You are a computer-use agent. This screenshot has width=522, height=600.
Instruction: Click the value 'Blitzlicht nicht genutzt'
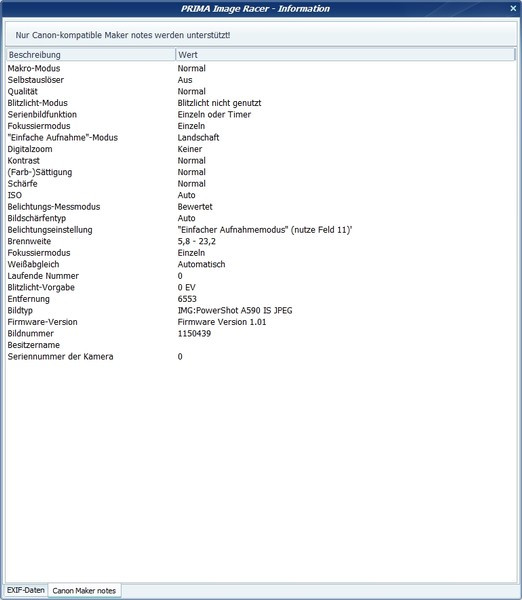tap(219, 103)
